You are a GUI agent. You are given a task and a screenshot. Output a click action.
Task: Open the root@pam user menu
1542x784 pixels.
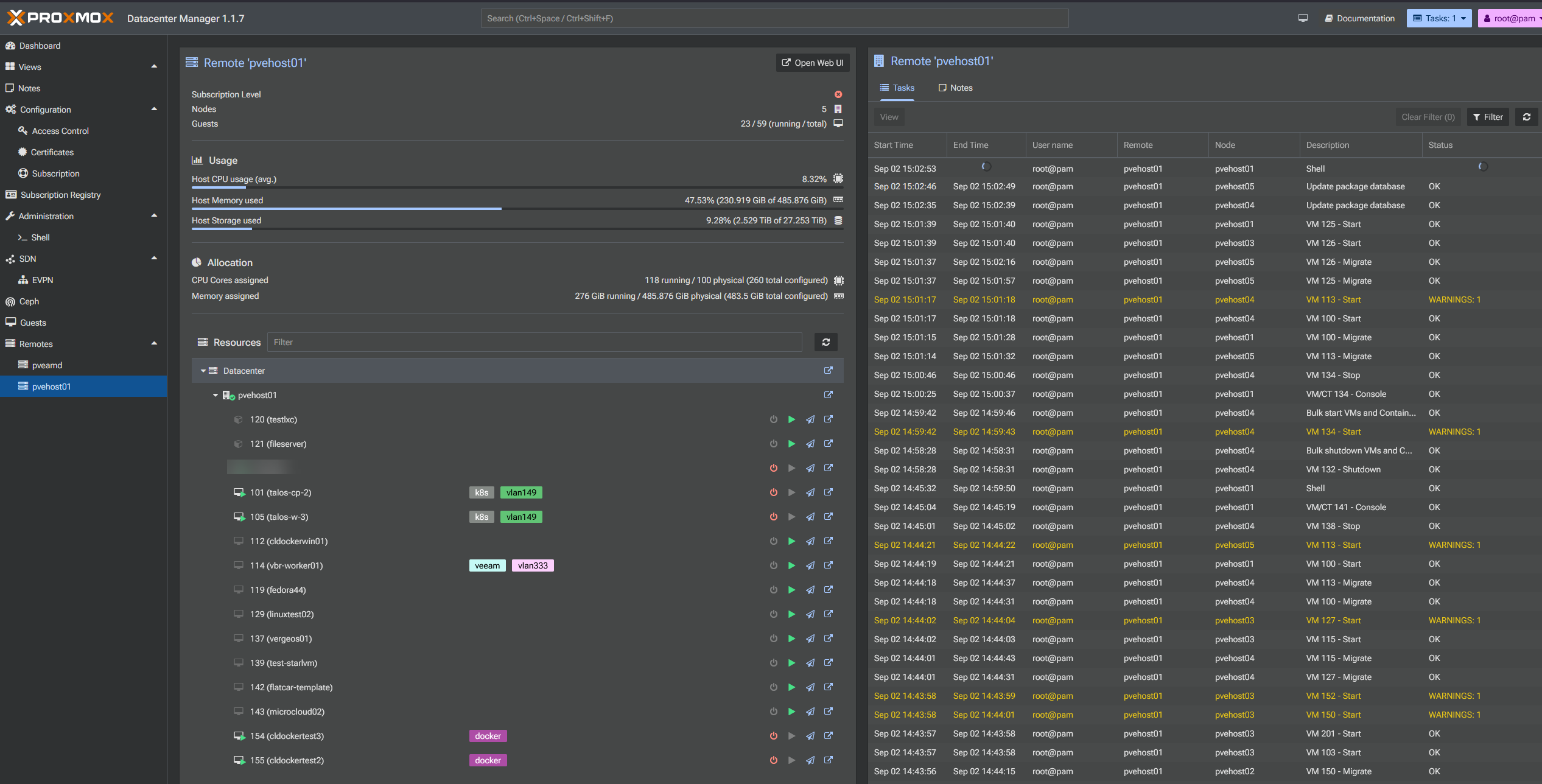point(1510,18)
